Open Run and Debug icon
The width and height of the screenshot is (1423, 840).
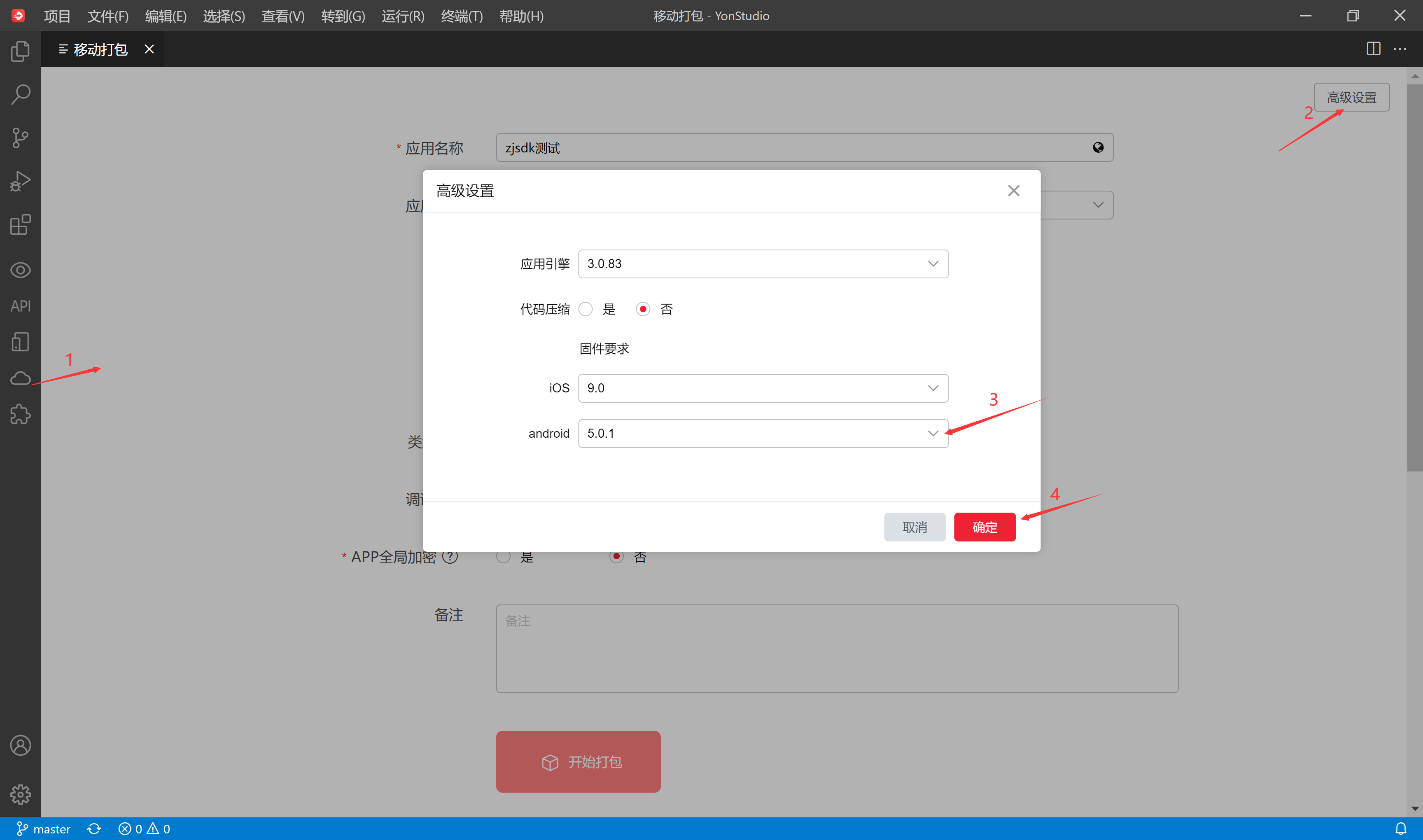20,181
